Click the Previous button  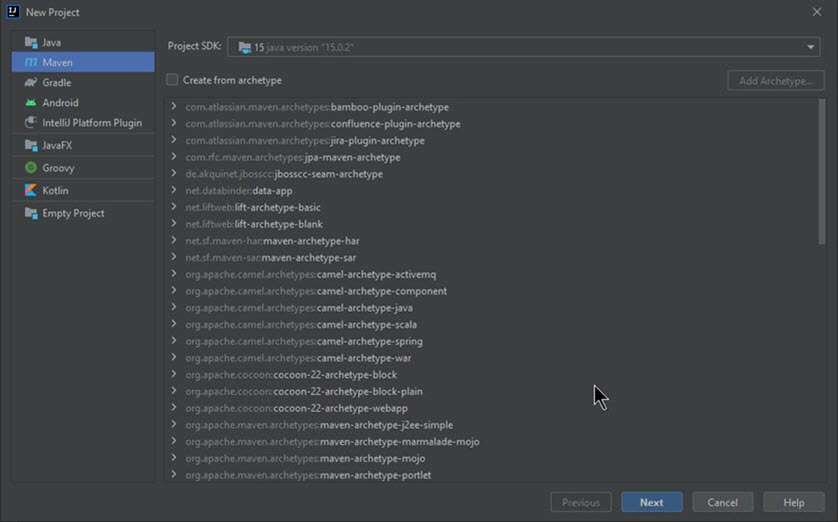click(580, 502)
